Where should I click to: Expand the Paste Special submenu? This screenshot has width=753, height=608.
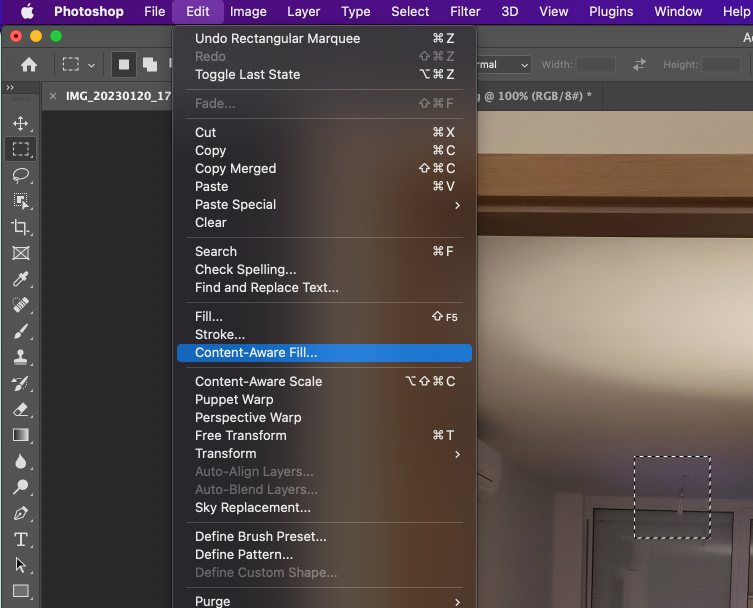coord(324,205)
